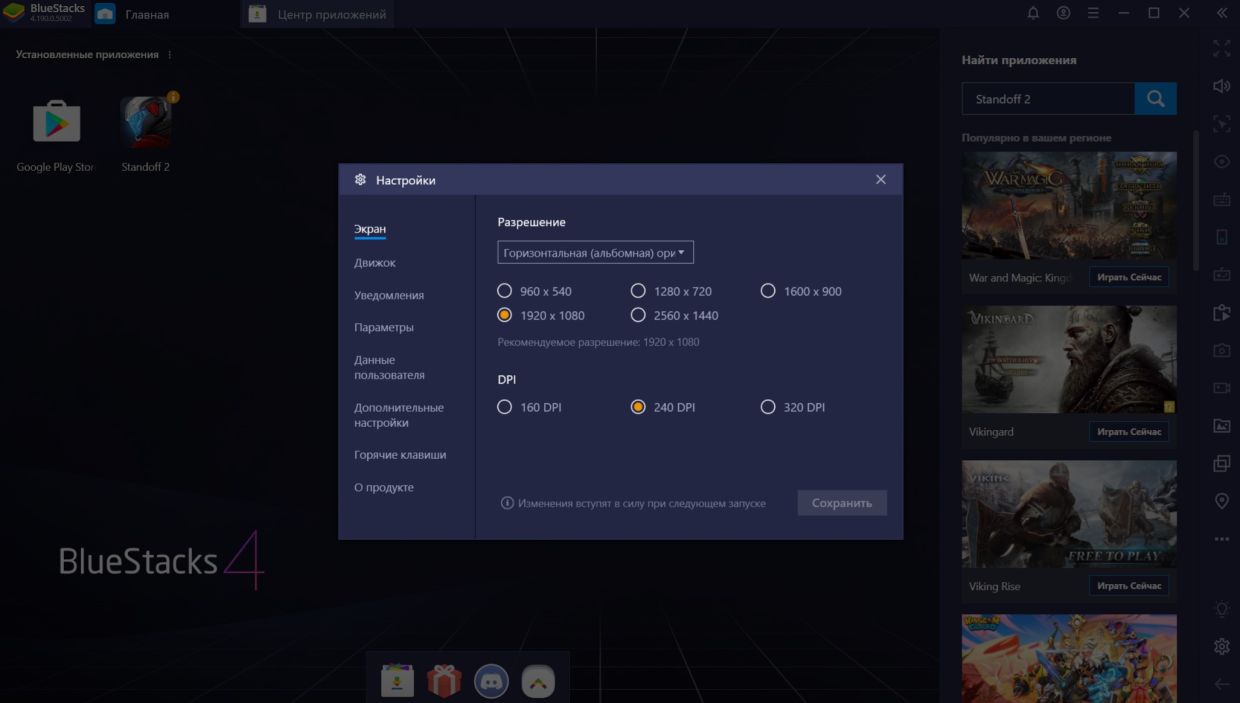The height and width of the screenshot is (703, 1240).
Task: Close the Настройки dialog
Action: pos(881,180)
